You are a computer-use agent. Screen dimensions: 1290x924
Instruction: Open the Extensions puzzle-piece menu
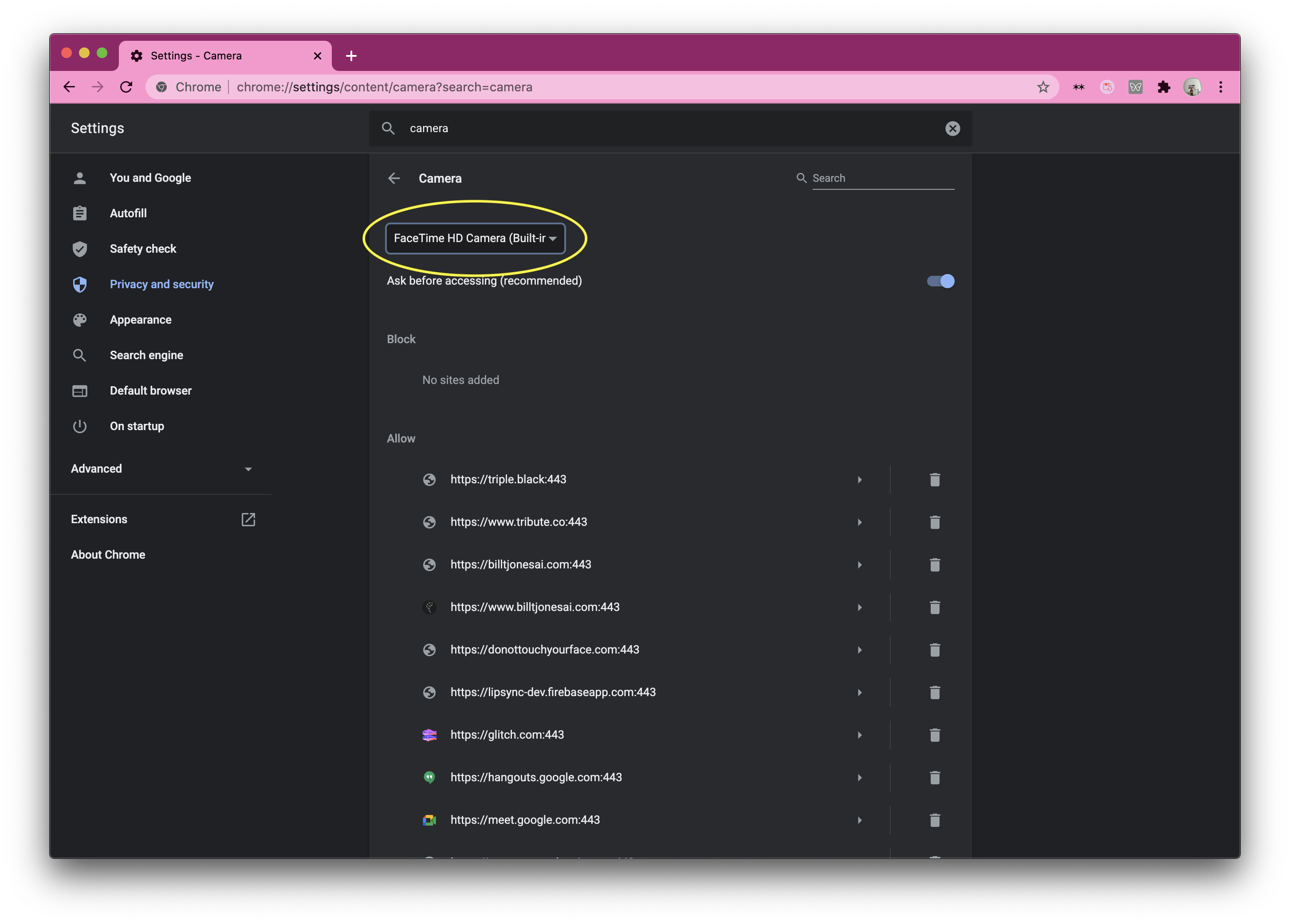point(1164,87)
